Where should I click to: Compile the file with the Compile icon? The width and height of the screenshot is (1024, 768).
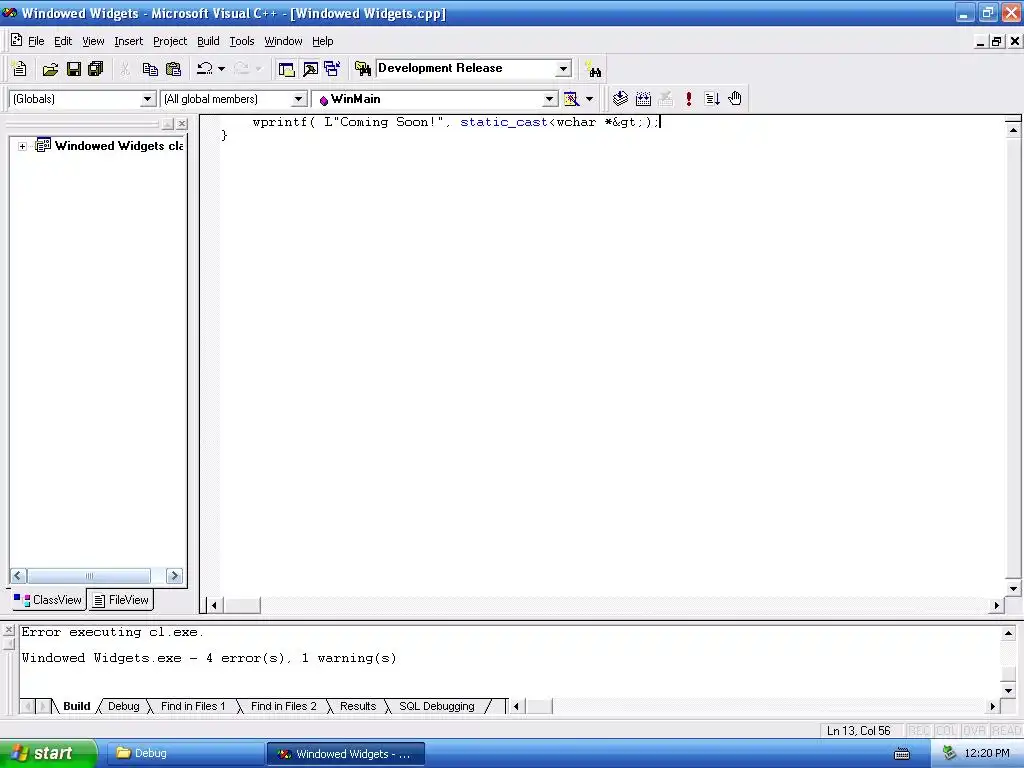[x=620, y=99]
